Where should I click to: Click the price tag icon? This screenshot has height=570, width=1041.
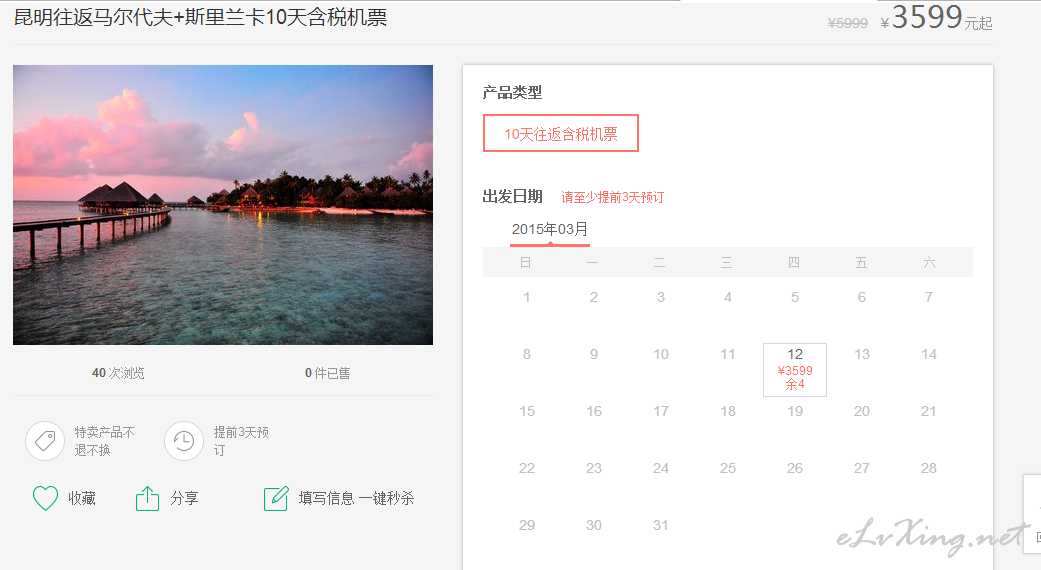point(45,441)
